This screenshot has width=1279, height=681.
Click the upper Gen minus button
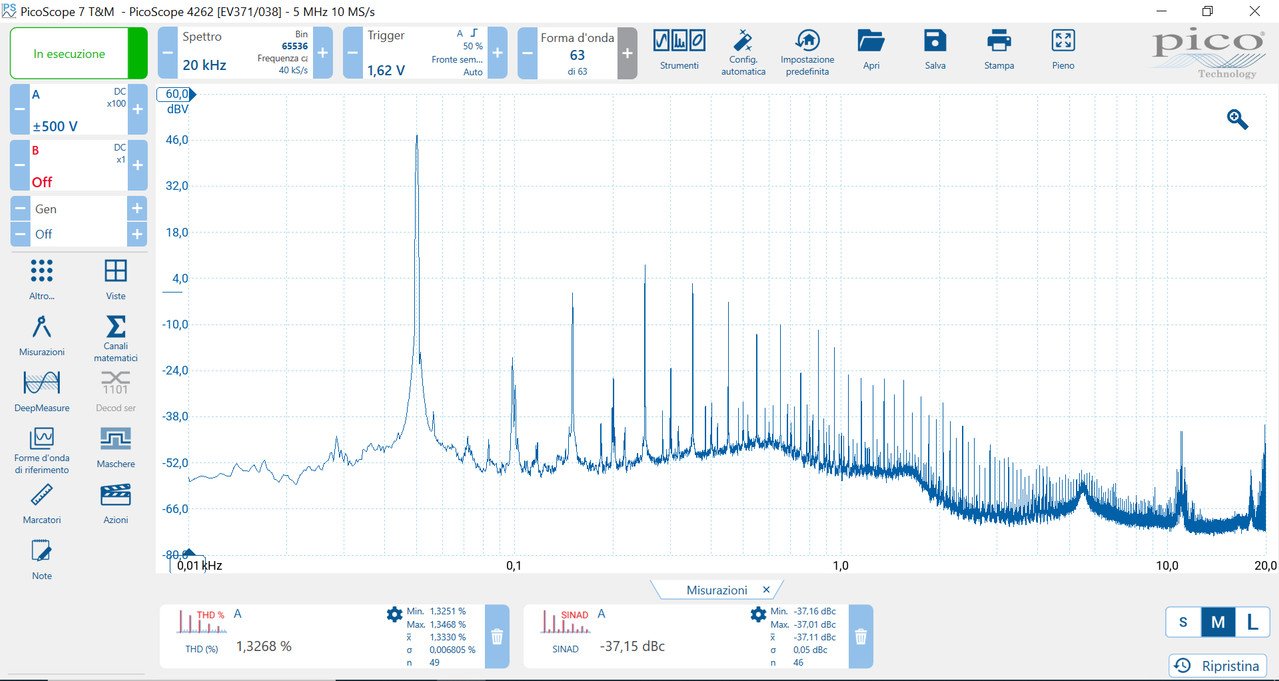coord(19,209)
